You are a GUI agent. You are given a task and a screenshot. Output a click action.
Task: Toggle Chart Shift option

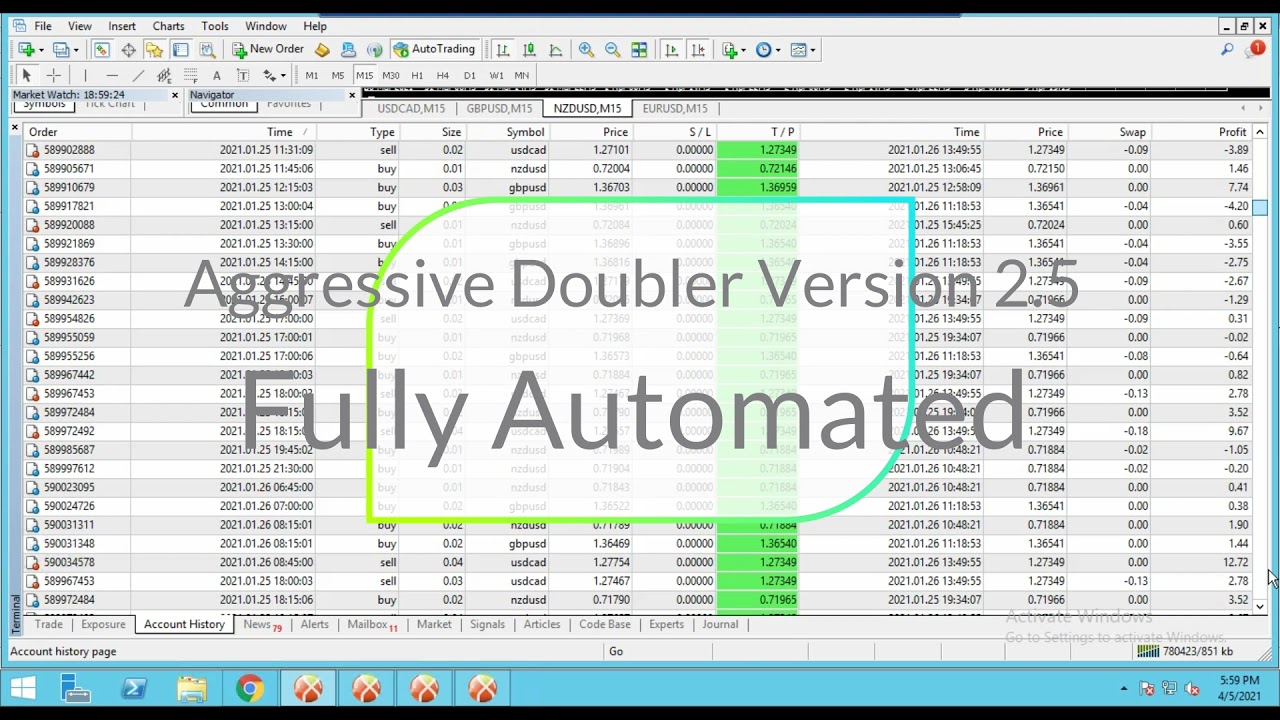[x=698, y=49]
